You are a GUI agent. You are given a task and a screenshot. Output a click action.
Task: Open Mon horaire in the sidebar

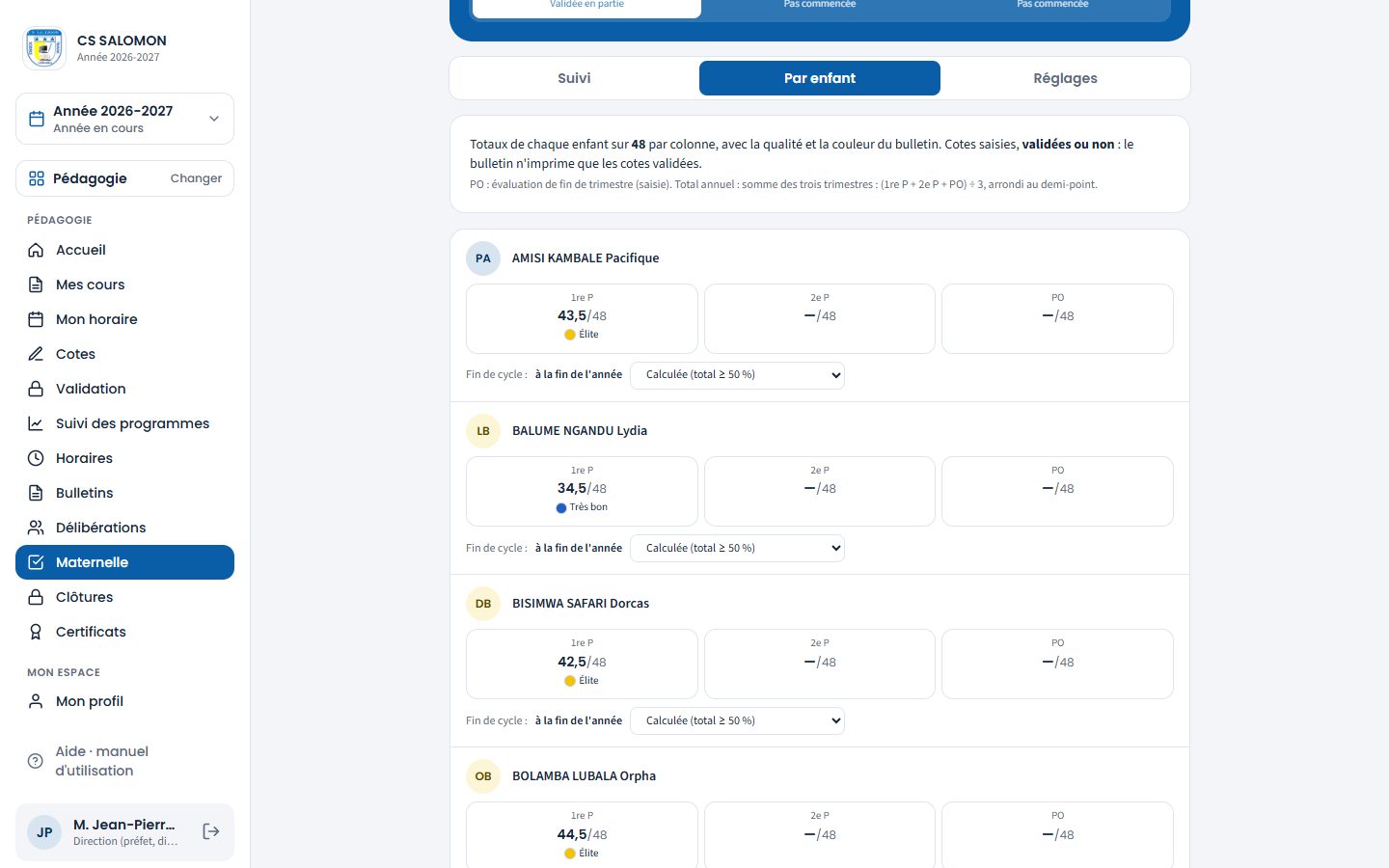(x=124, y=319)
